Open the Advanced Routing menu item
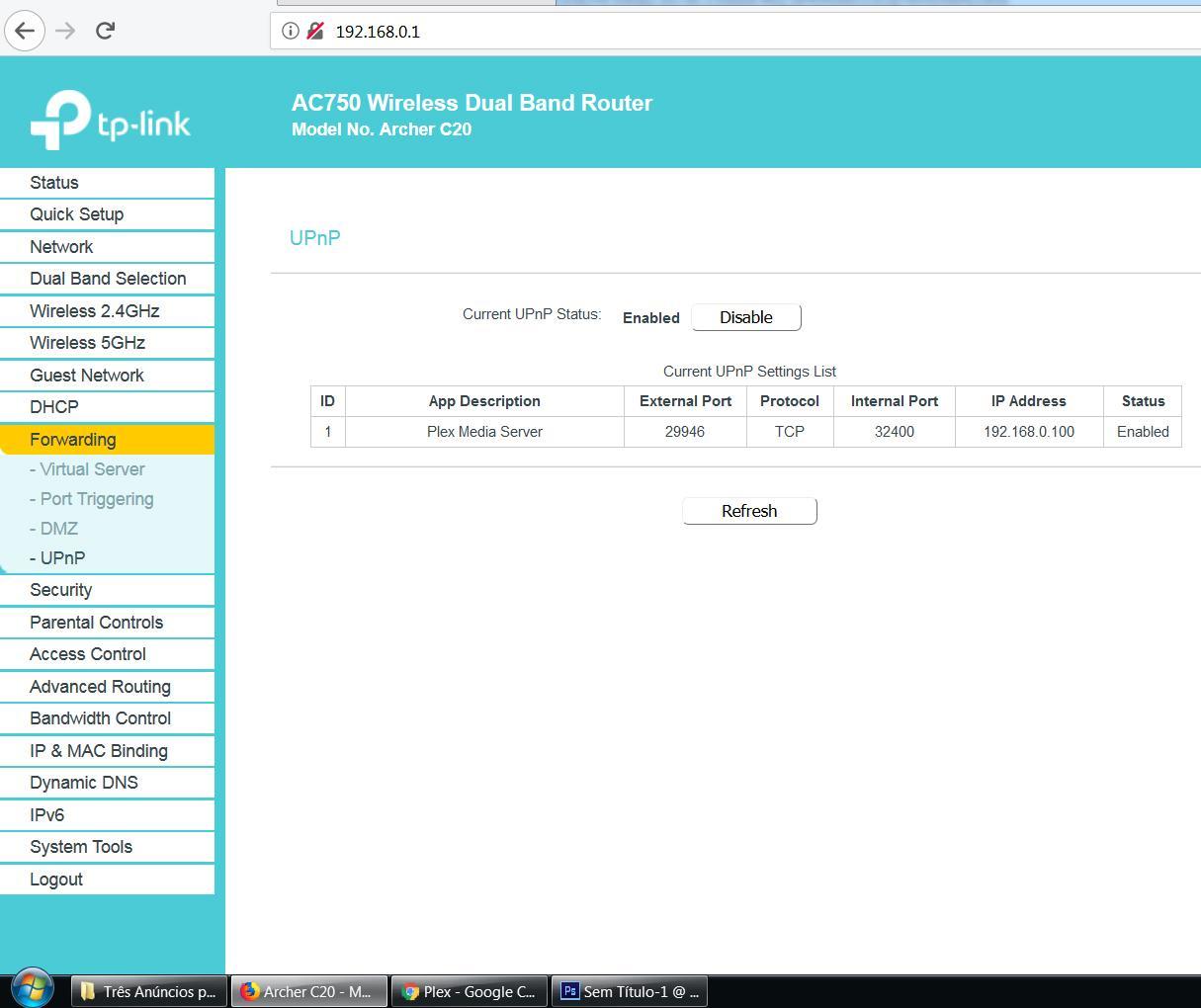This screenshot has height=1008, width=1201. coord(107,687)
